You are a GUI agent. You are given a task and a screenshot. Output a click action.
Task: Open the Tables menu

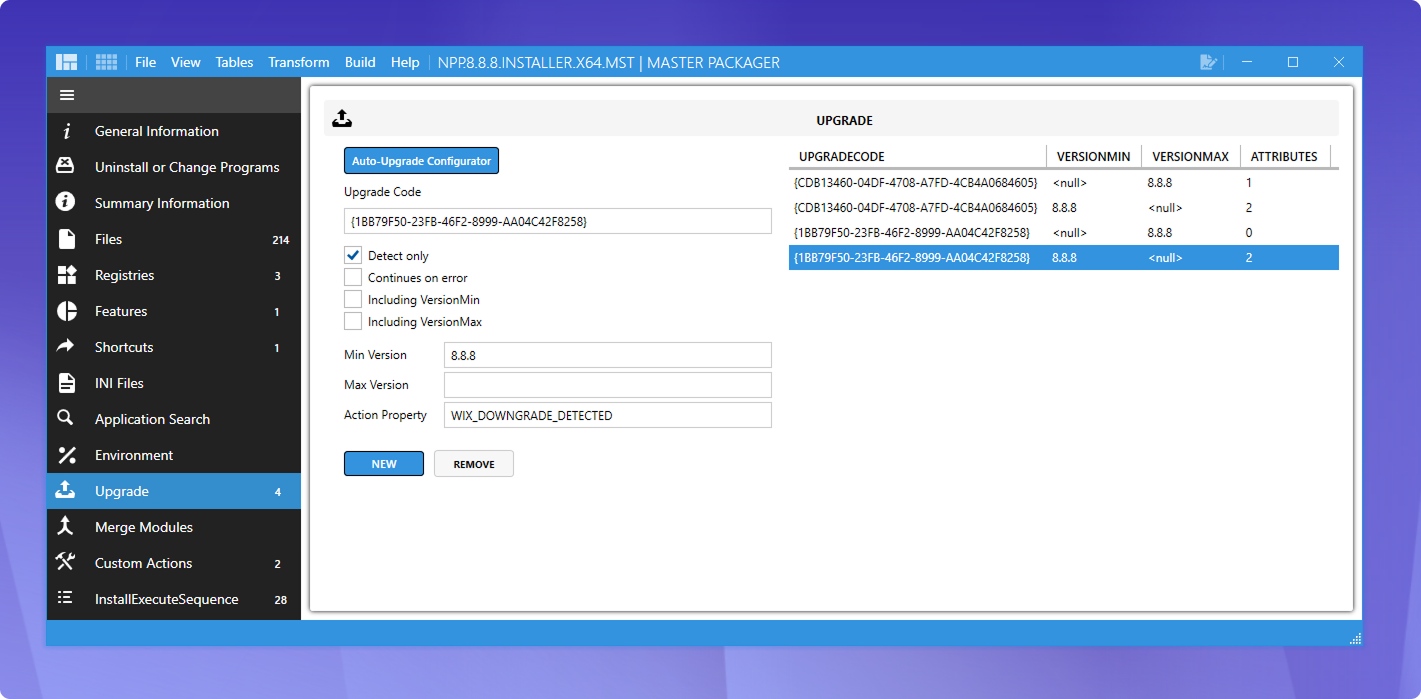click(234, 62)
